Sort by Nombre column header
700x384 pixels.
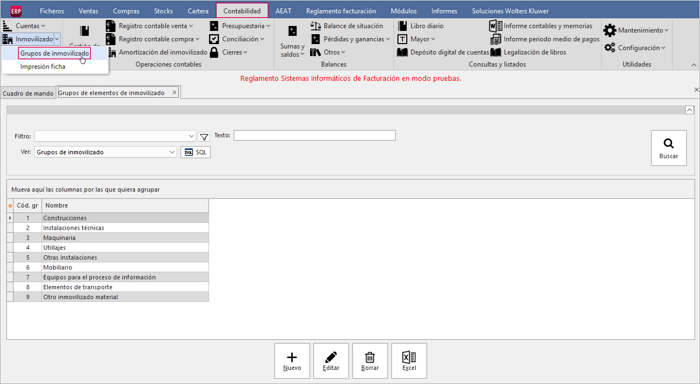pos(125,205)
